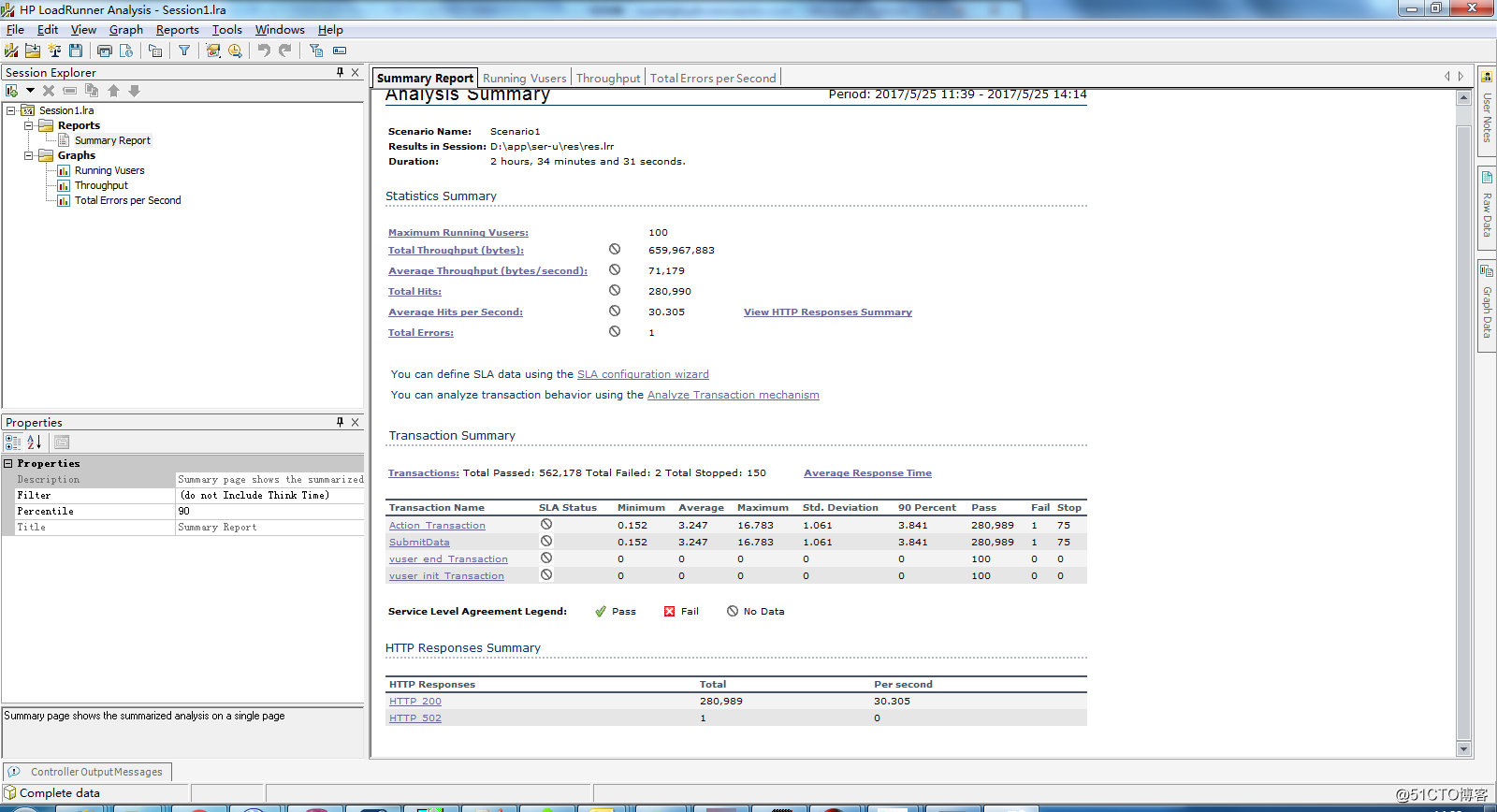Open the SLA configuration wizard link

pyautogui.click(x=643, y=374)
